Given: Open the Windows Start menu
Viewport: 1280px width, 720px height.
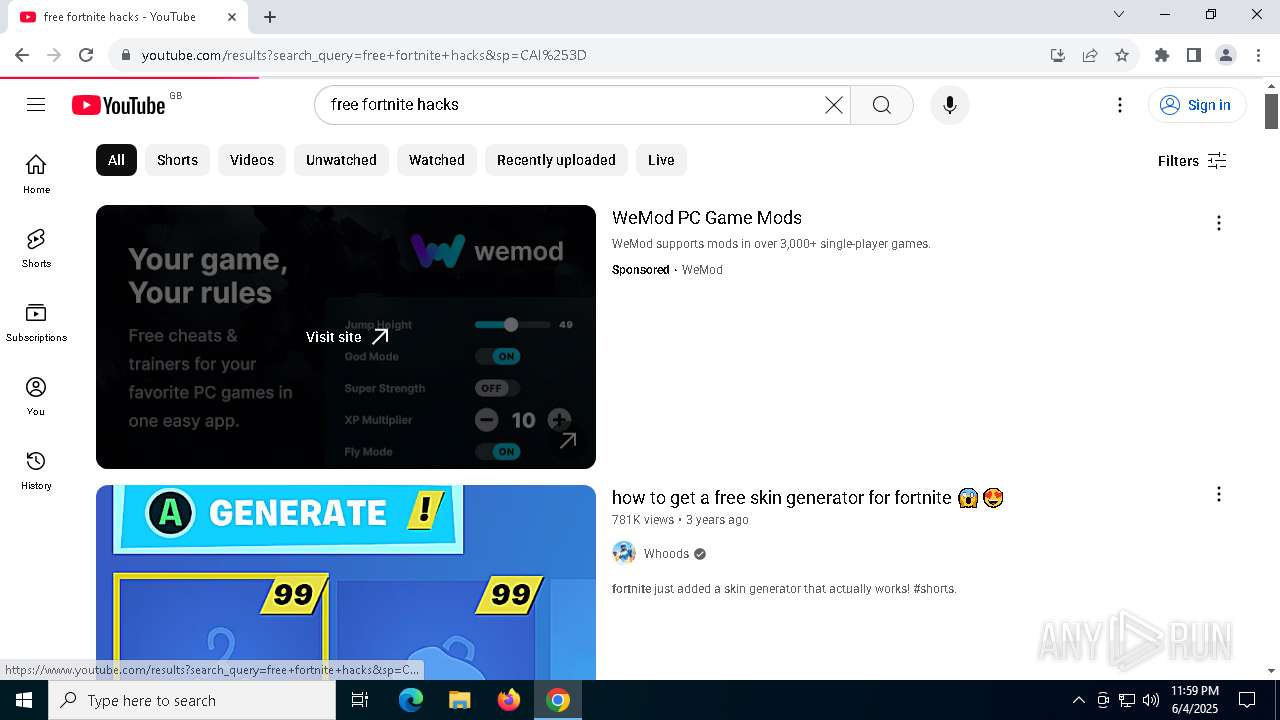Looking at the screenshot, I should [24, 700].
